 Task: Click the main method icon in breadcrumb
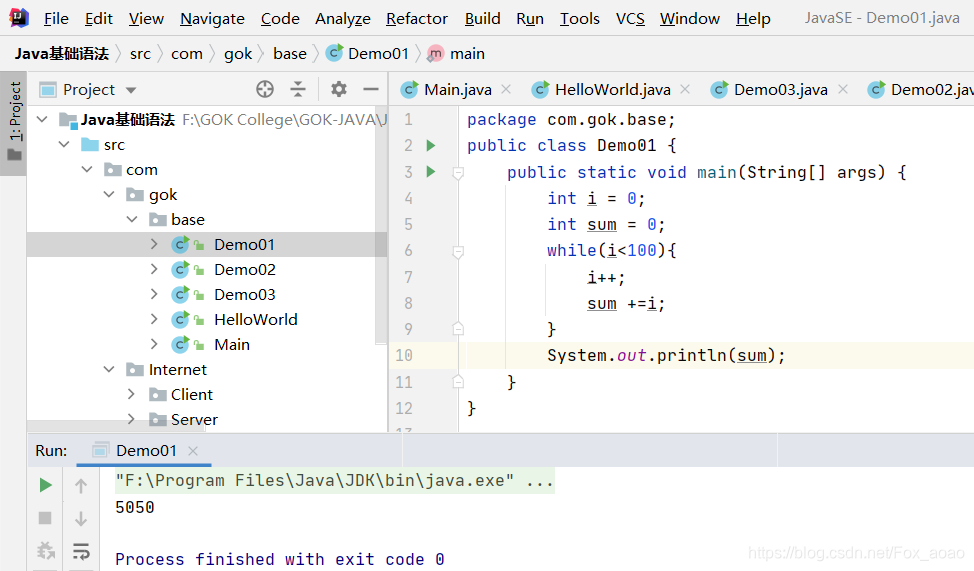[435, 54]
